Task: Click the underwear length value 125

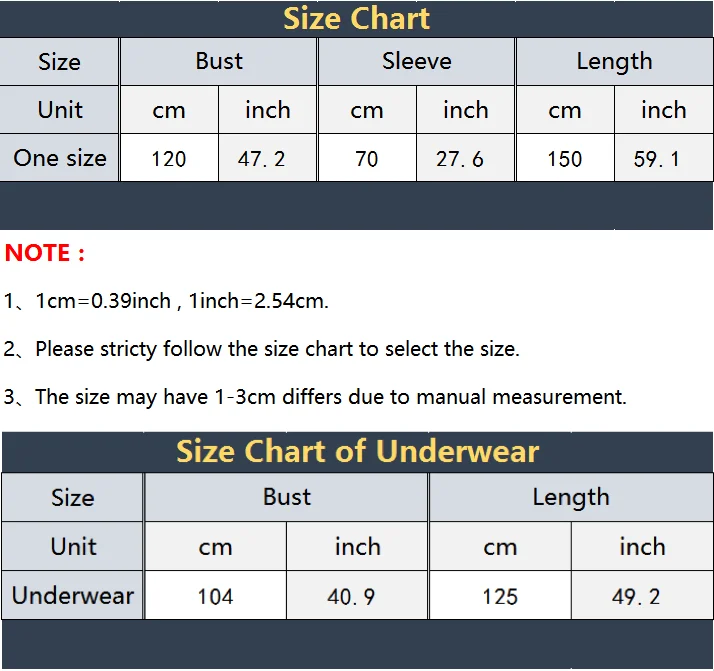Action: 500,597
